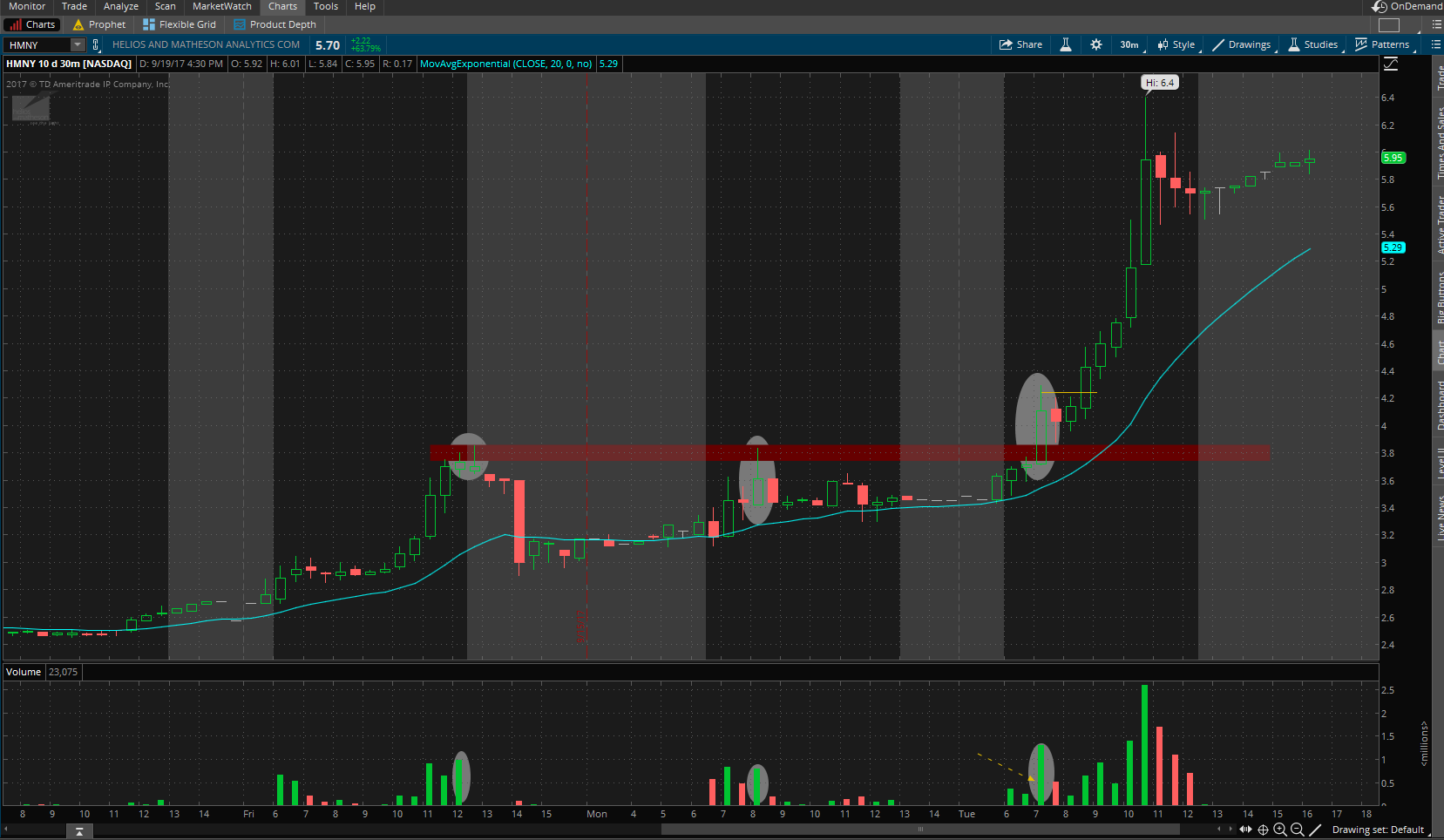Open the Product Depth sub-tab
1444x840 pixels.
pos(275,24)
